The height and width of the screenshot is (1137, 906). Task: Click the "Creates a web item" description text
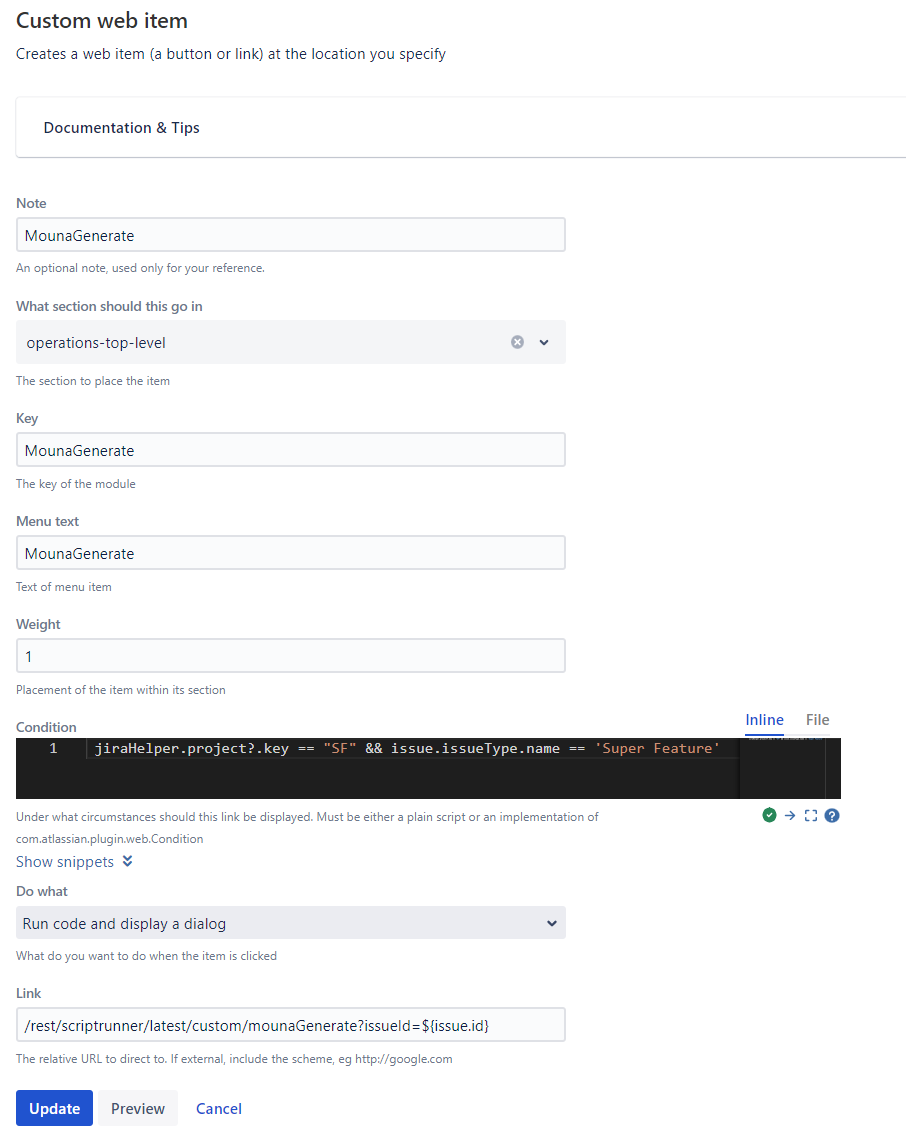coord(231,54)
